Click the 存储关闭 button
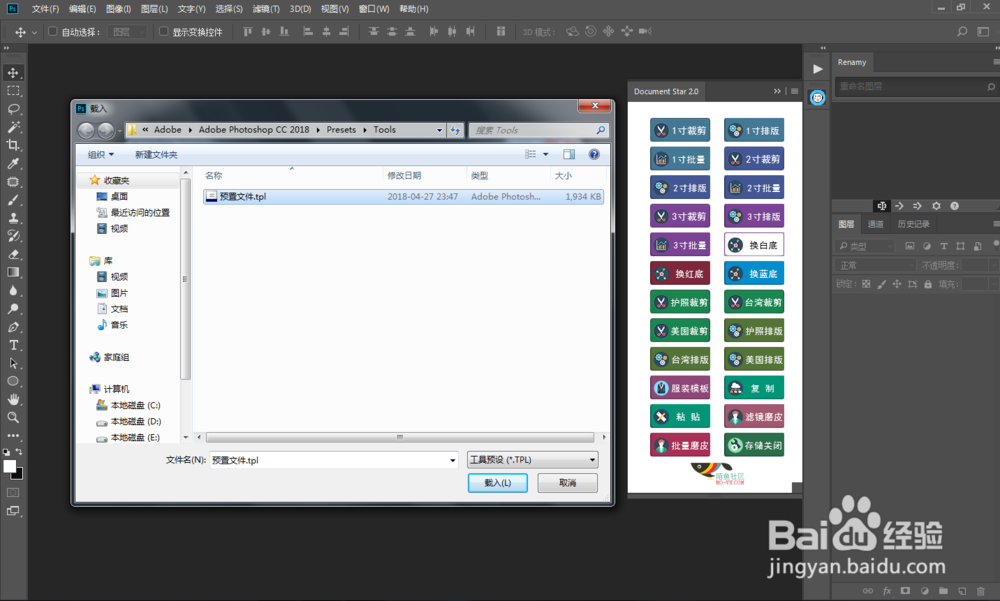 click(x=754, y=445)
